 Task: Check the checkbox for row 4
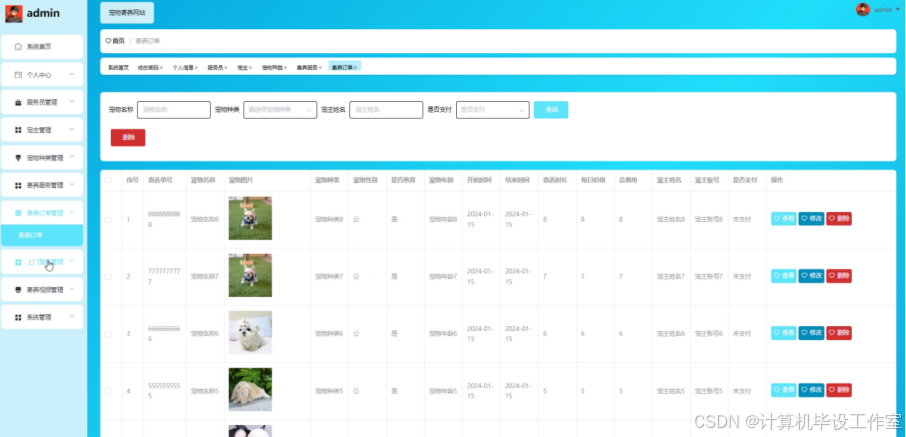(108, 391)
